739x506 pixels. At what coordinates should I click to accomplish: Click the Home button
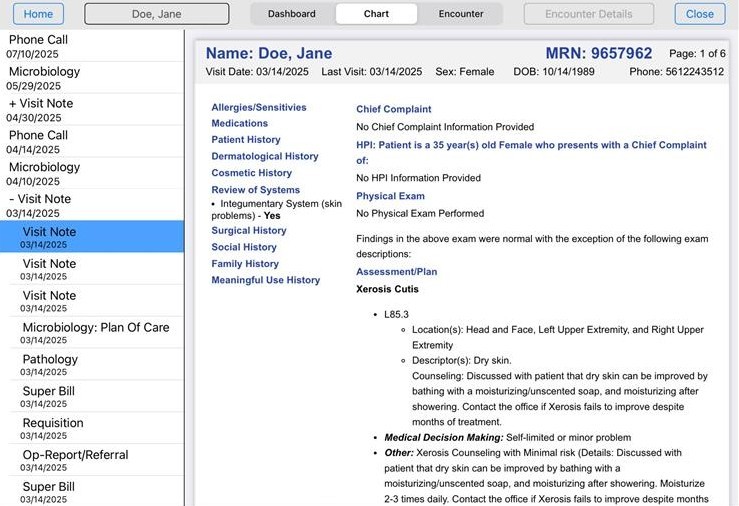tap(38, 14)
